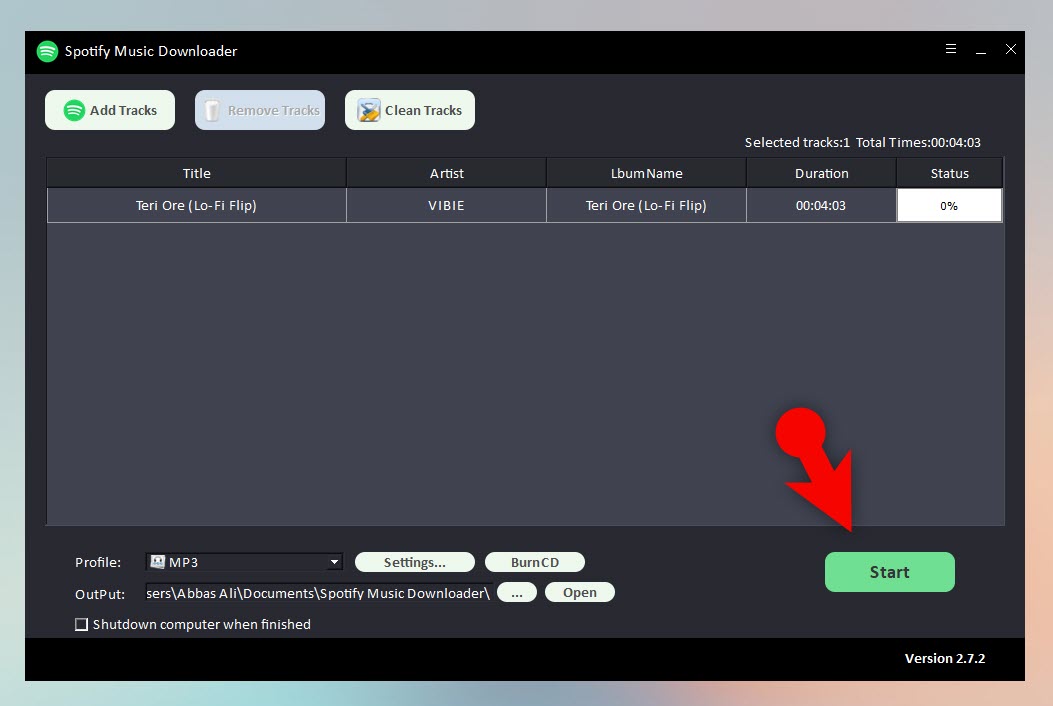Image resolution: width=1053 pixels, height=706 pixels.
Task: Click the Selected tracks:1 Total Times text
Action: (x=862, y=142)
